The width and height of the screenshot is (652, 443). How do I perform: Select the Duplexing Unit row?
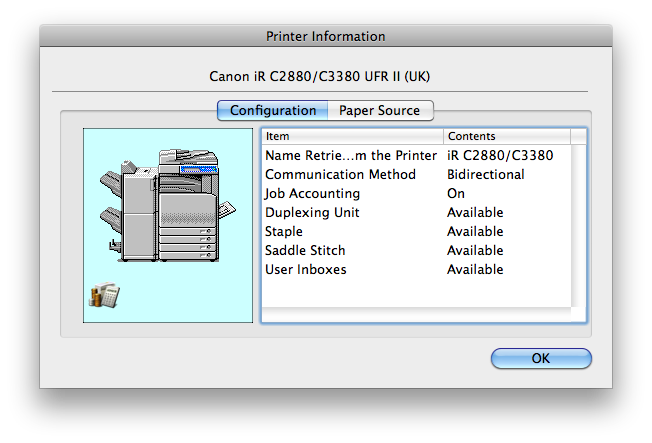pos(417,213)
